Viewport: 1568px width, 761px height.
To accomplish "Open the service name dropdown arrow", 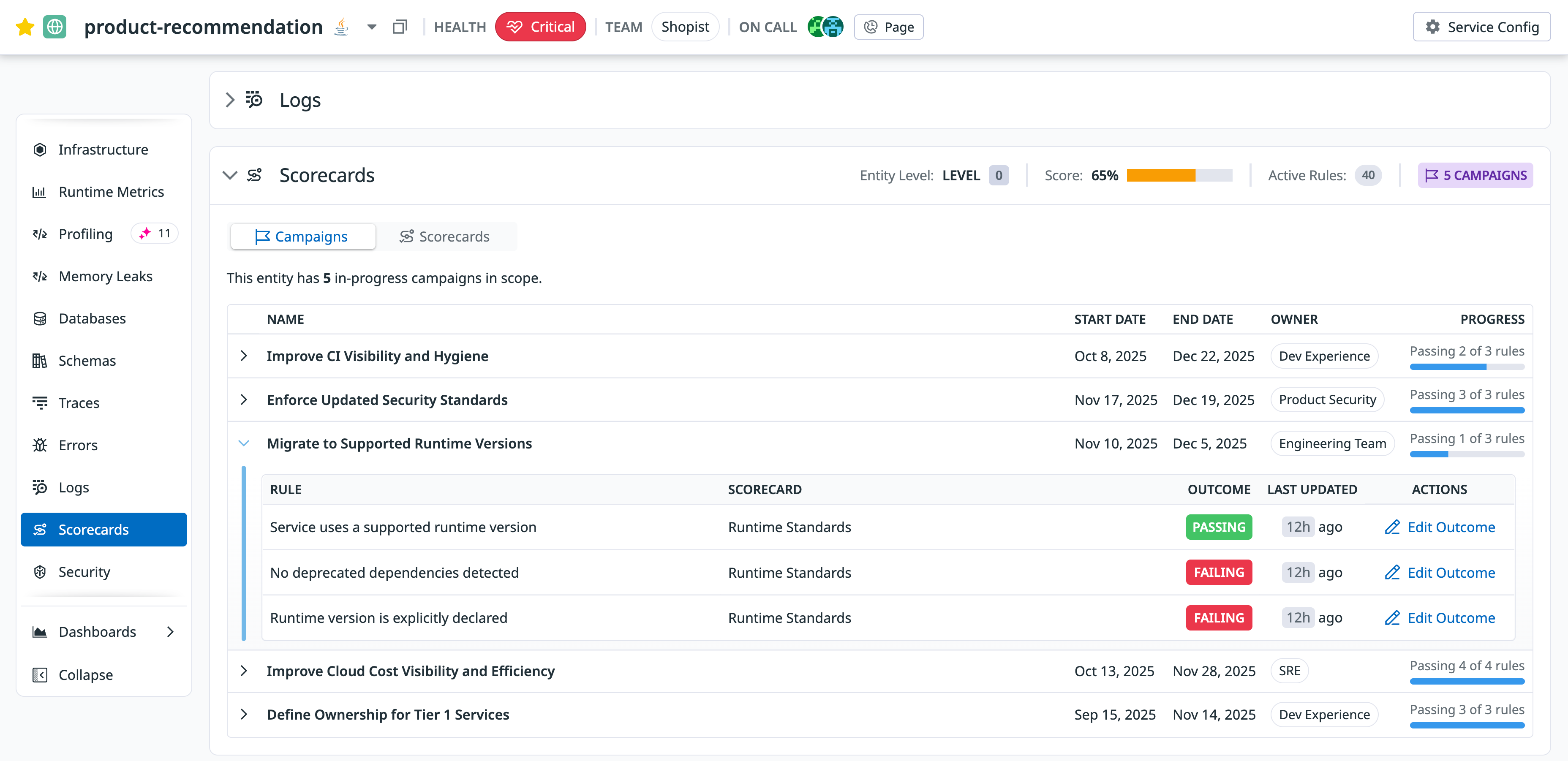I will click(371, 27).
